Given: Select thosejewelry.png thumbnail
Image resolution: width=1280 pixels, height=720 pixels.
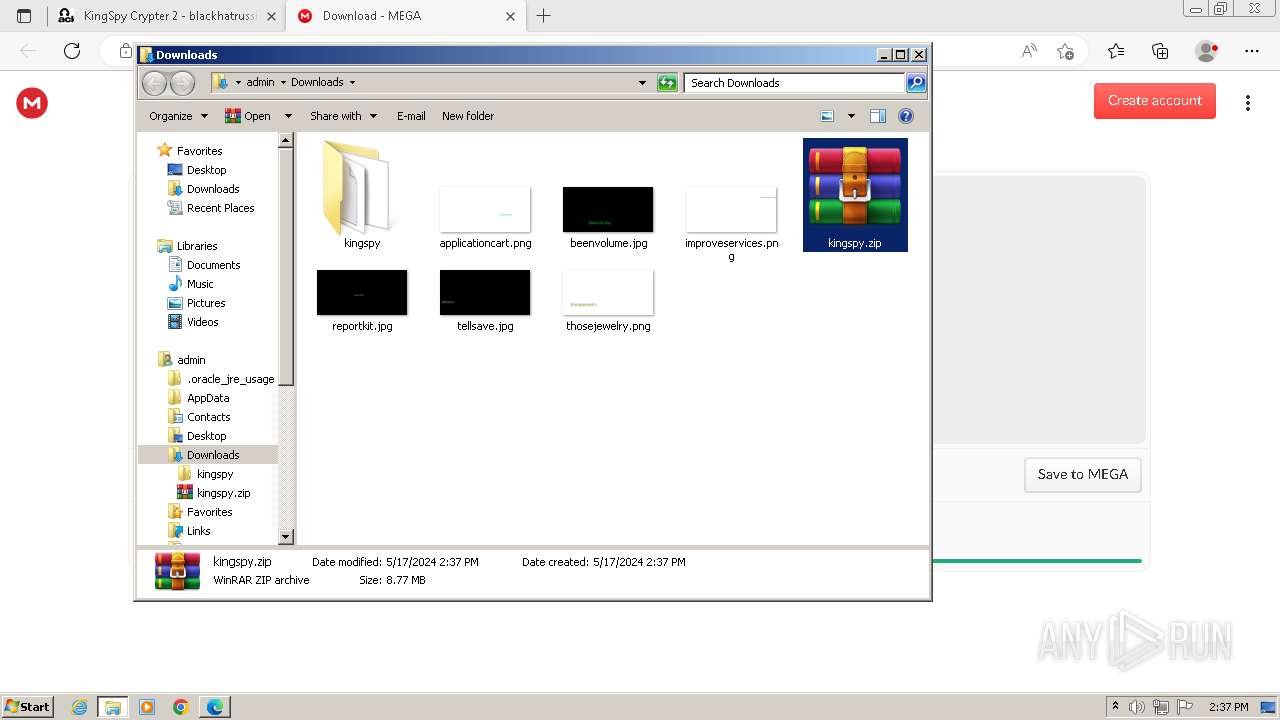Looking at the screenshot, I should (x=608, y=293).
